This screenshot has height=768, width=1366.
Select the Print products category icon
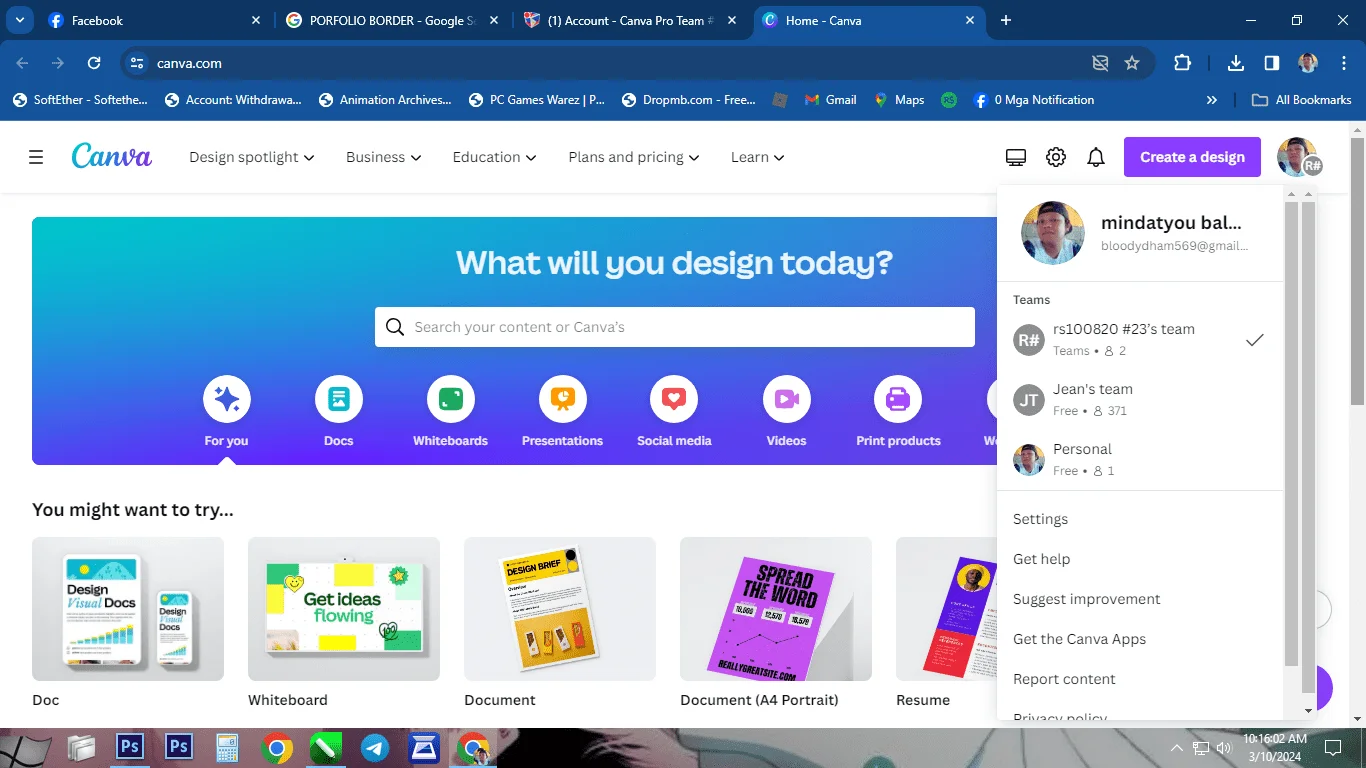pyautogui.click(x=898, y=400)
